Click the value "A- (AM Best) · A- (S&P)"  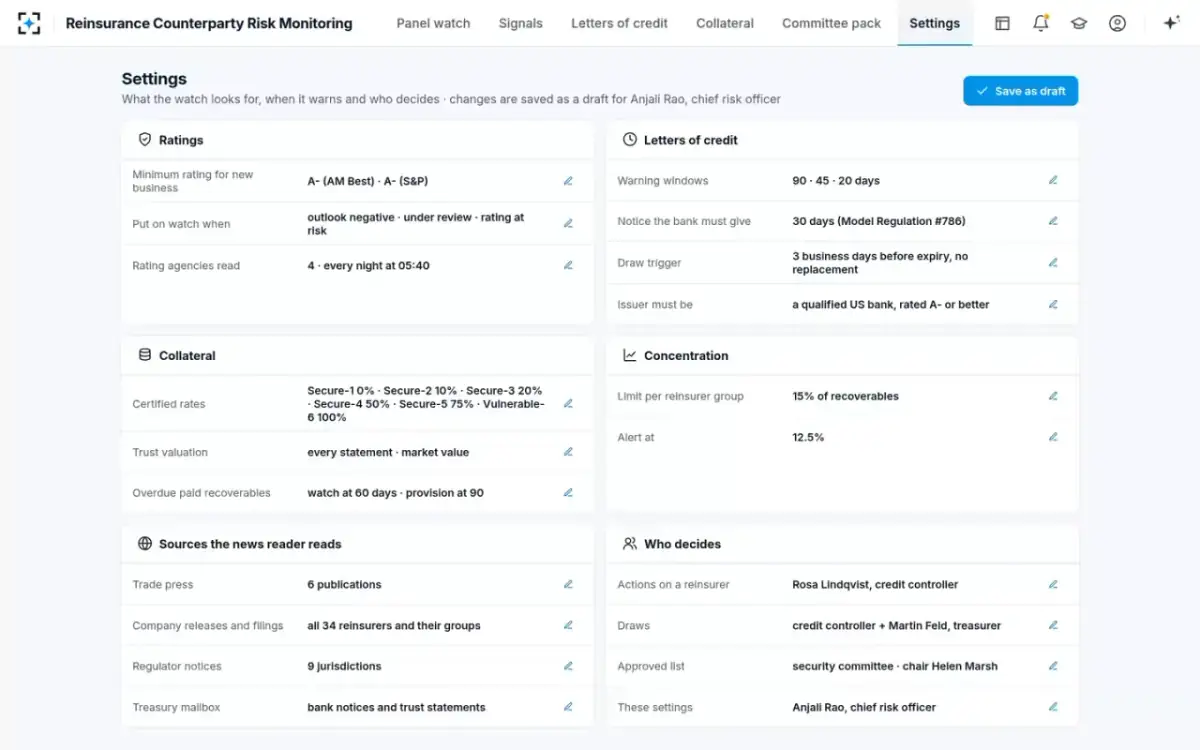[x=368, y=181]
